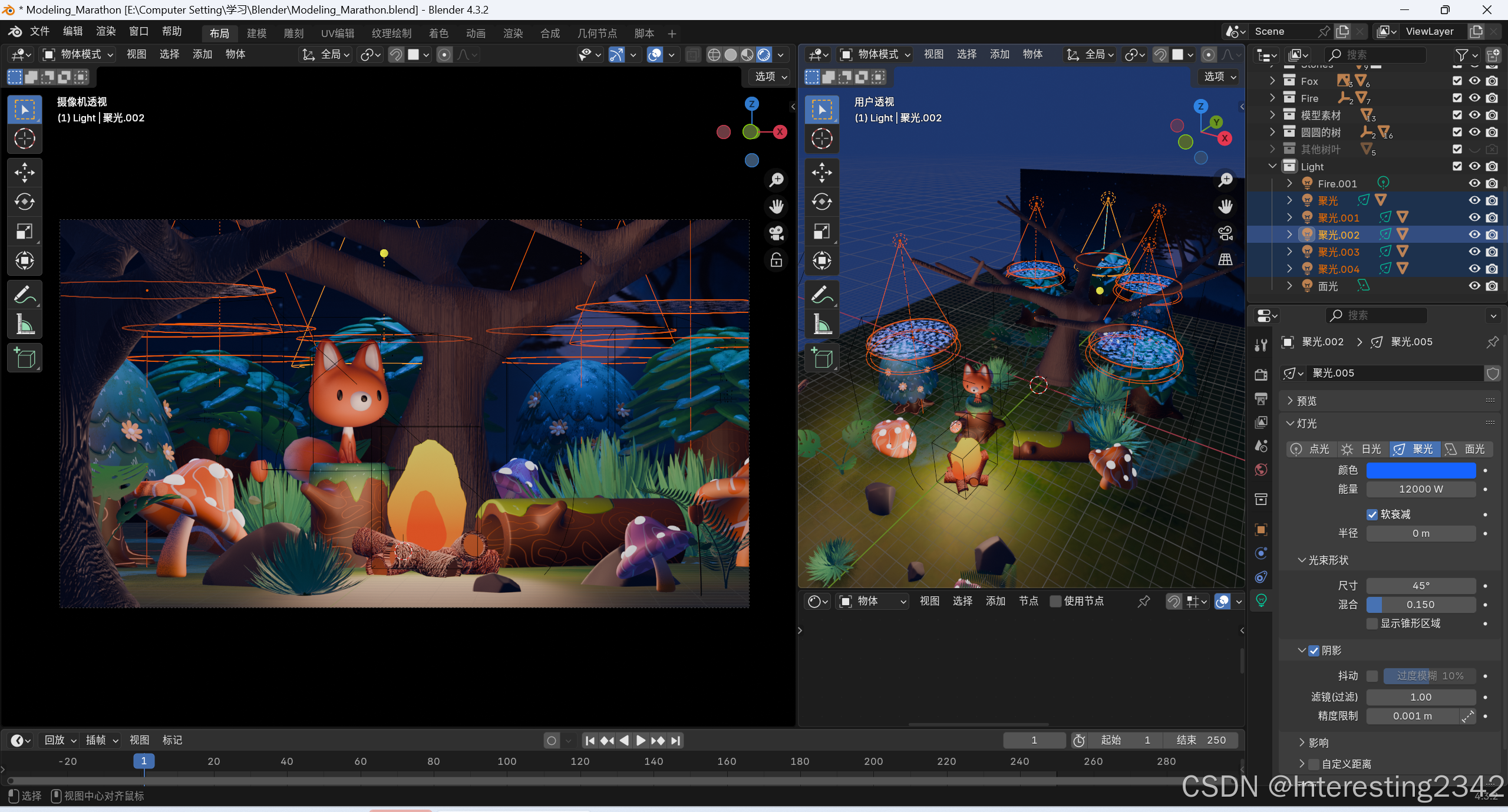The width and height of the screenshot is (1508, 812).
Task: Click the play animation button
Action: point(641,740)
